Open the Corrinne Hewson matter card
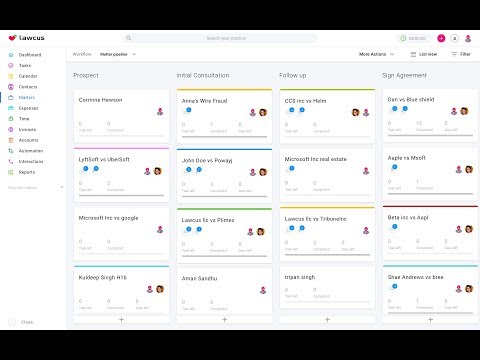Image resolution: width=480 pixels, height=360 pixels. (121, 116)
